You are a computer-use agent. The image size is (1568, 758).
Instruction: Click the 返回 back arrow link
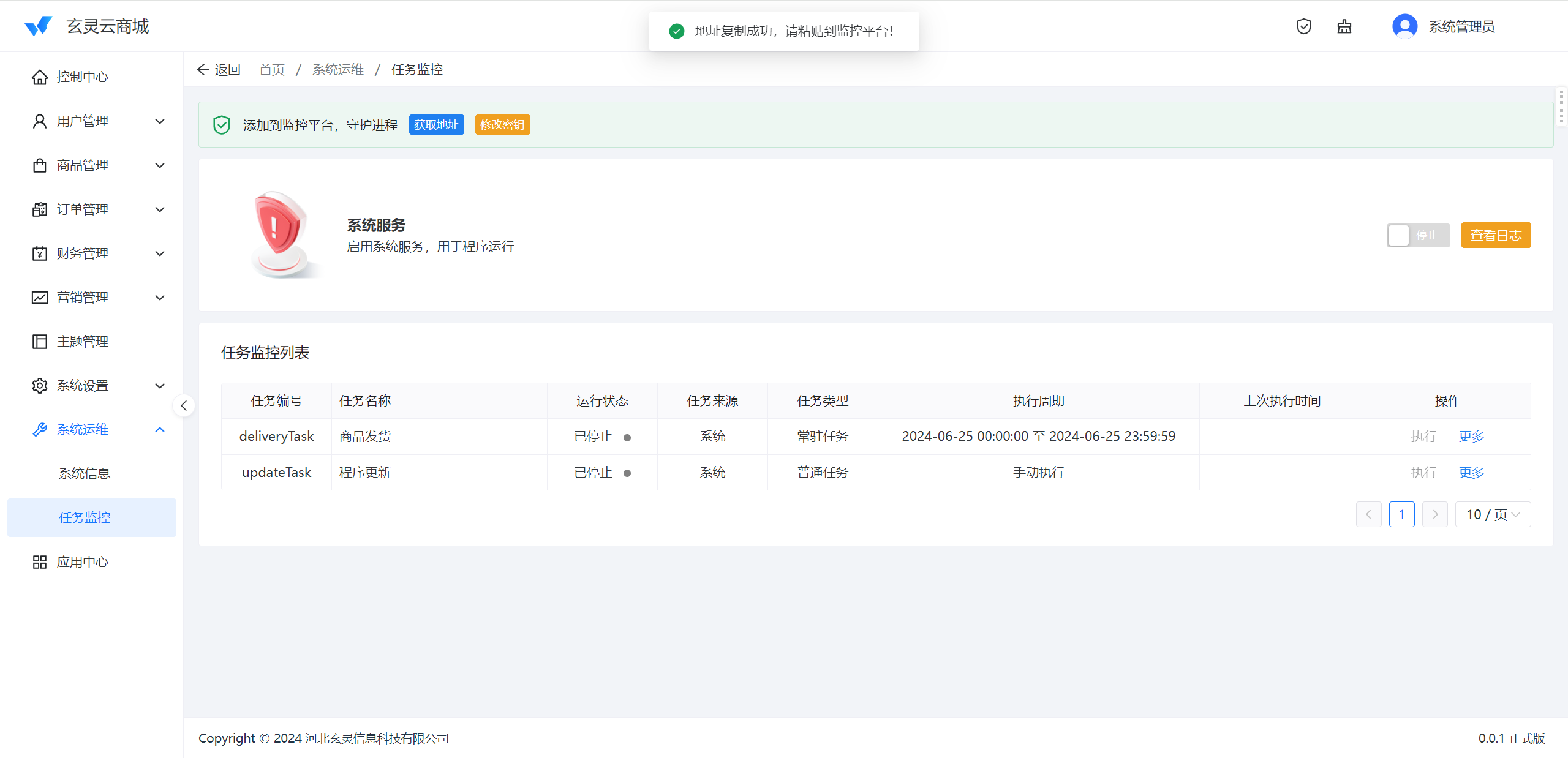(x=219, y=70)
